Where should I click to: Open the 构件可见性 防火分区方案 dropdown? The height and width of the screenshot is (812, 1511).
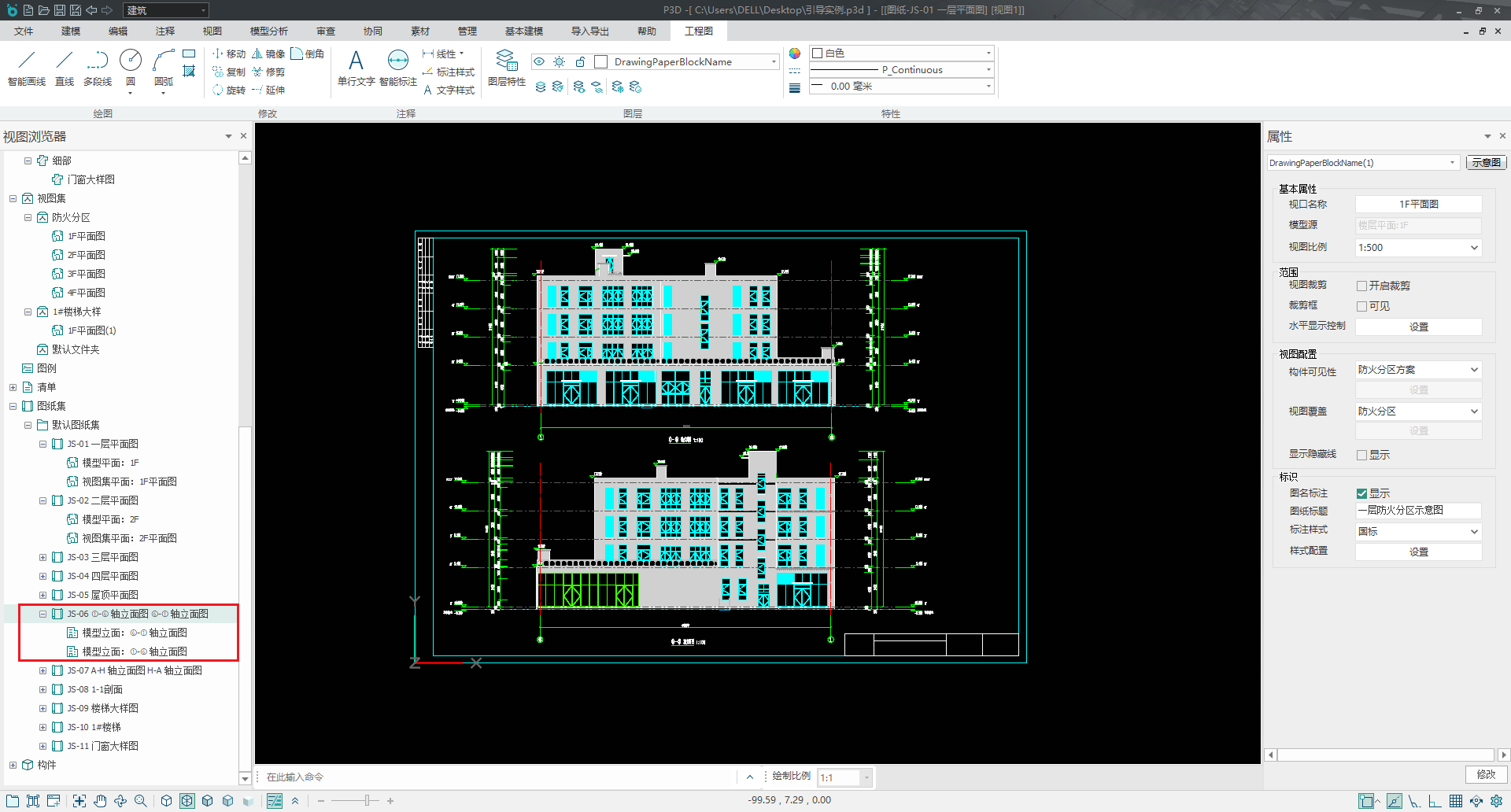tap(1418, 370)
